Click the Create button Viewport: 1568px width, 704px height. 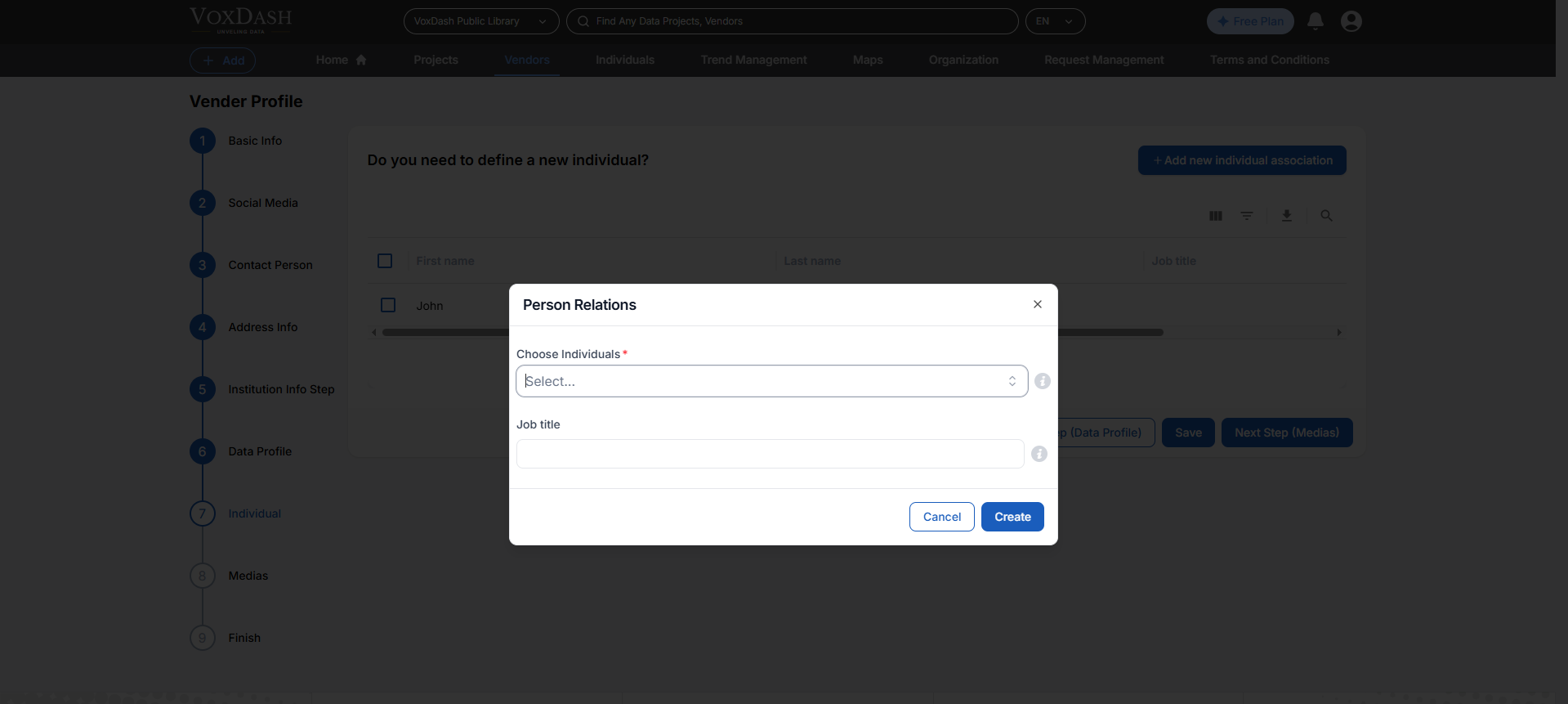(x=1012, y=517)
